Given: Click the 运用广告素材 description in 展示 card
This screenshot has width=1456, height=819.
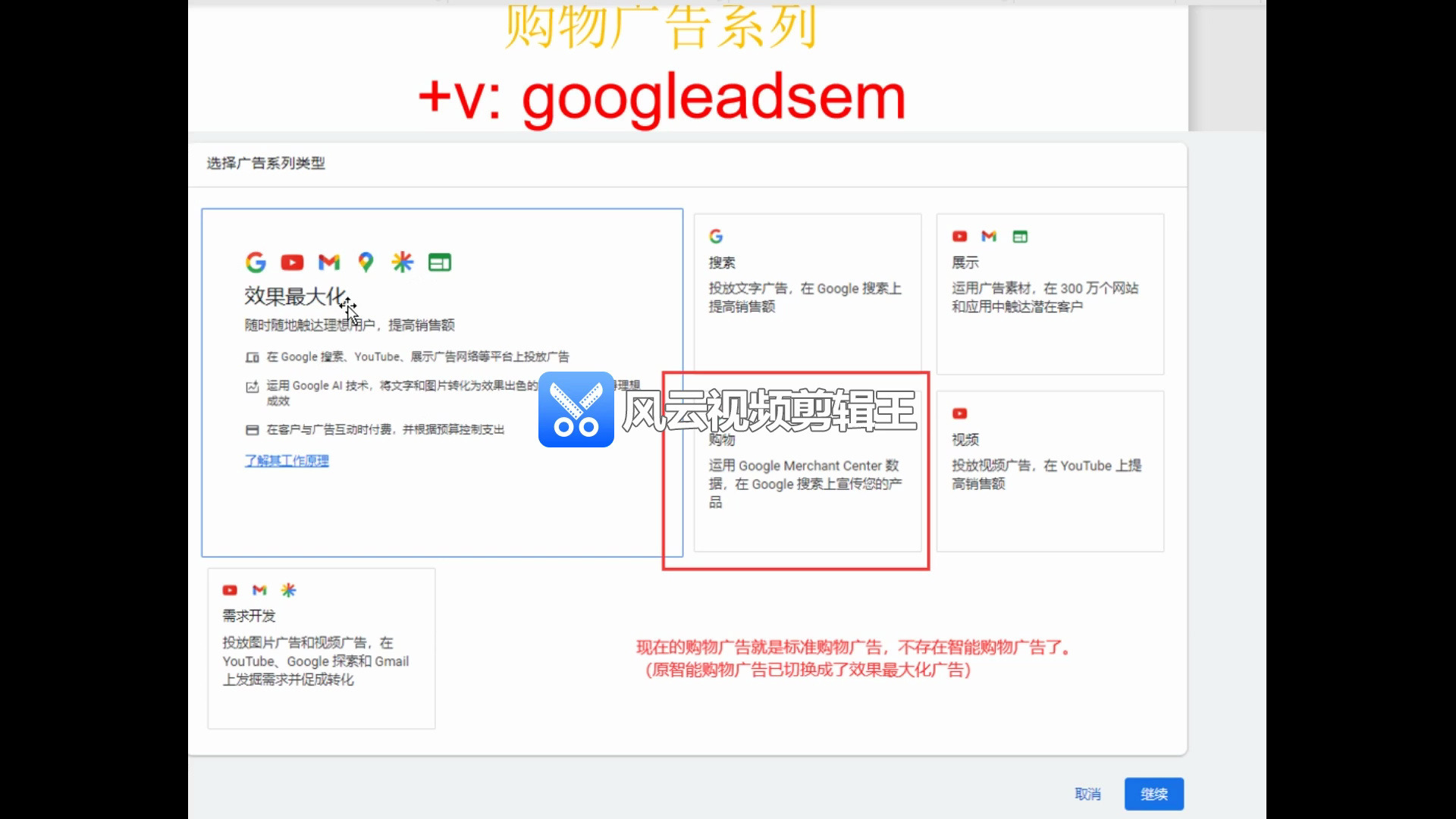Looking at the screenshot, I should click(x=1045, y=297).
